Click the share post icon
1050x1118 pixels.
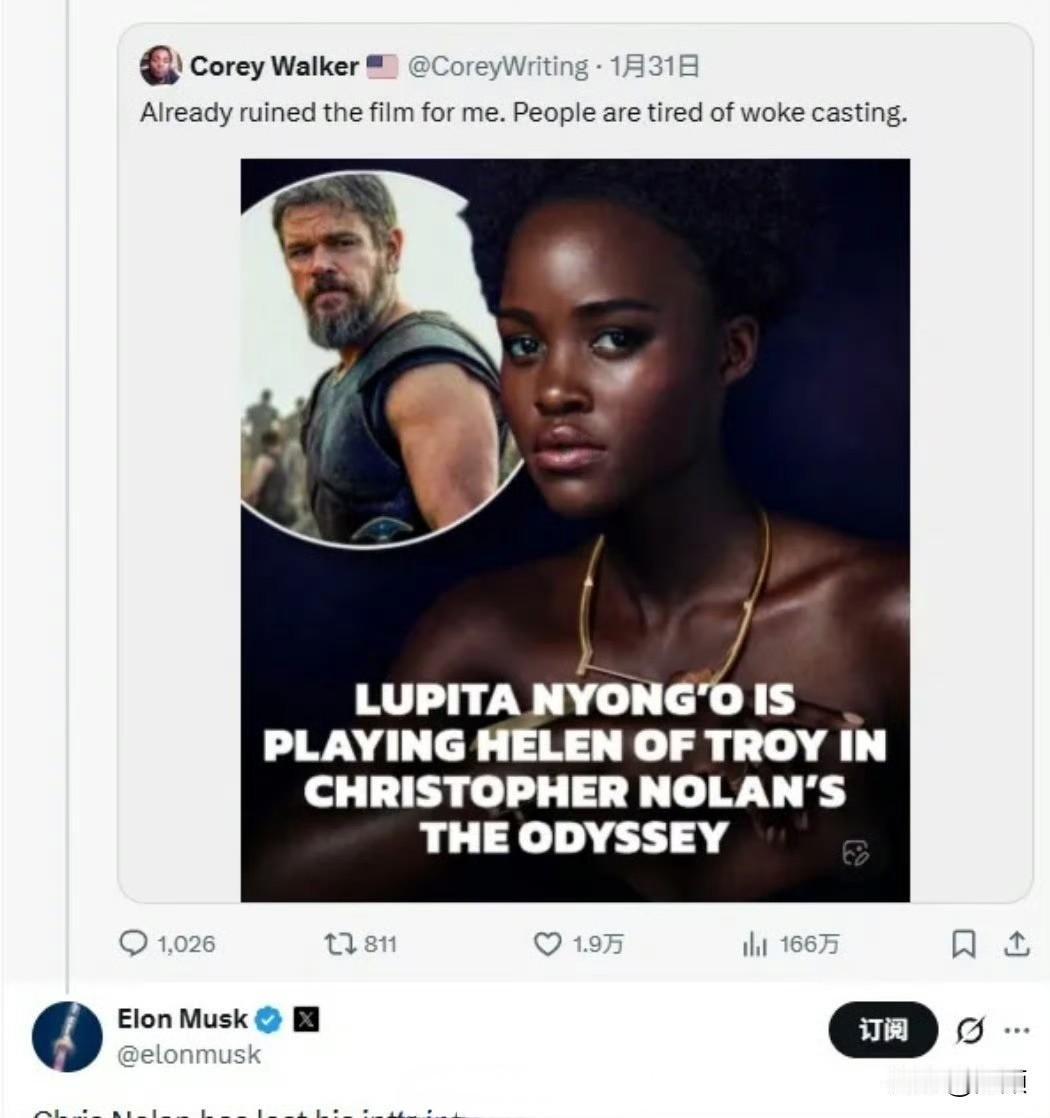pos(1016,944)
